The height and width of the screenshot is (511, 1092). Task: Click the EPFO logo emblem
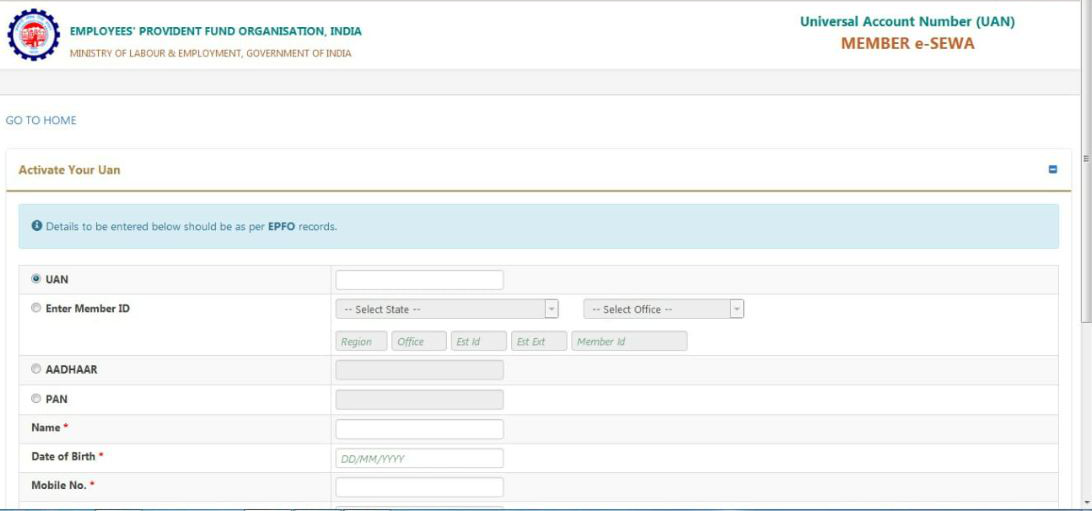click(33, 35)
